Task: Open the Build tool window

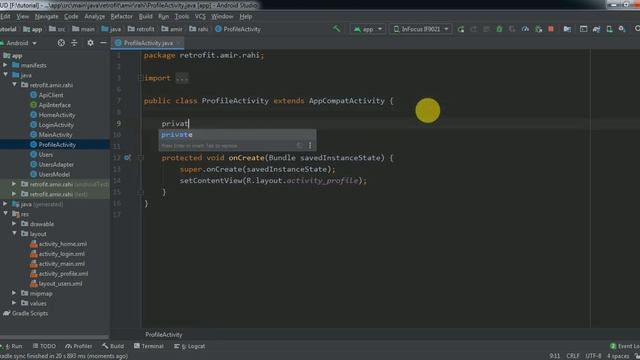Action: point(113,346)
